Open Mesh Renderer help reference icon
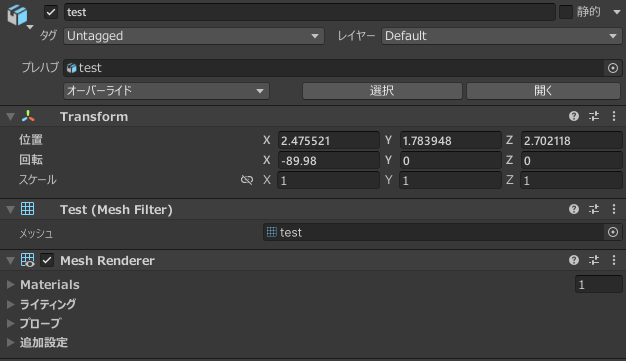The height and width of the screenshot is (361, 626). click(x=574, y=260)
